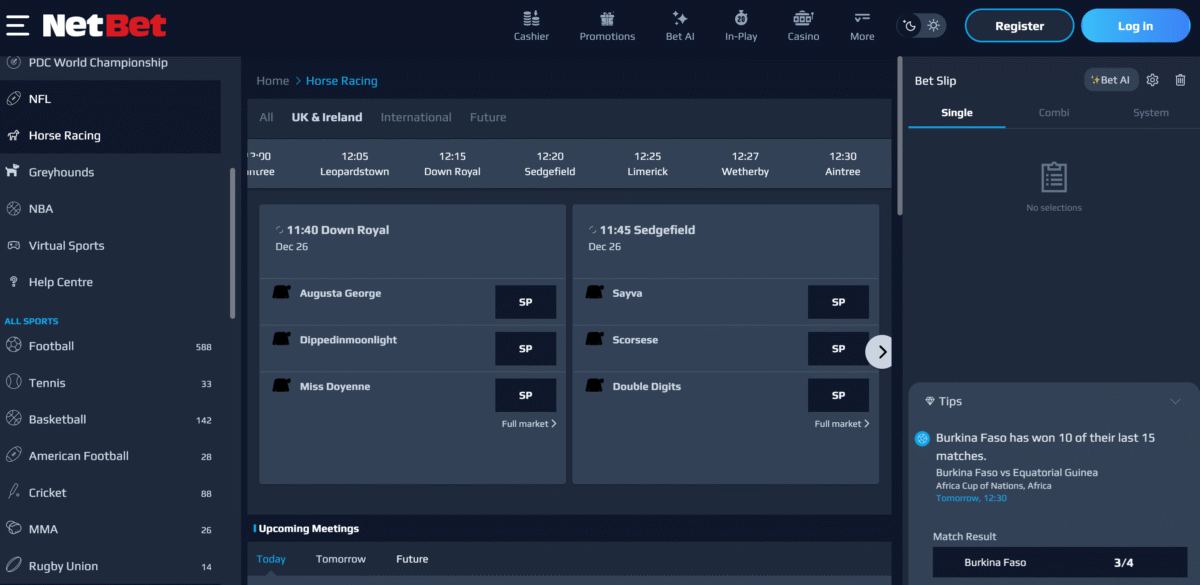Open Bet Slip settings gear
The height and width of the screenshot is (585, 1200).
tap(1152, 80)
